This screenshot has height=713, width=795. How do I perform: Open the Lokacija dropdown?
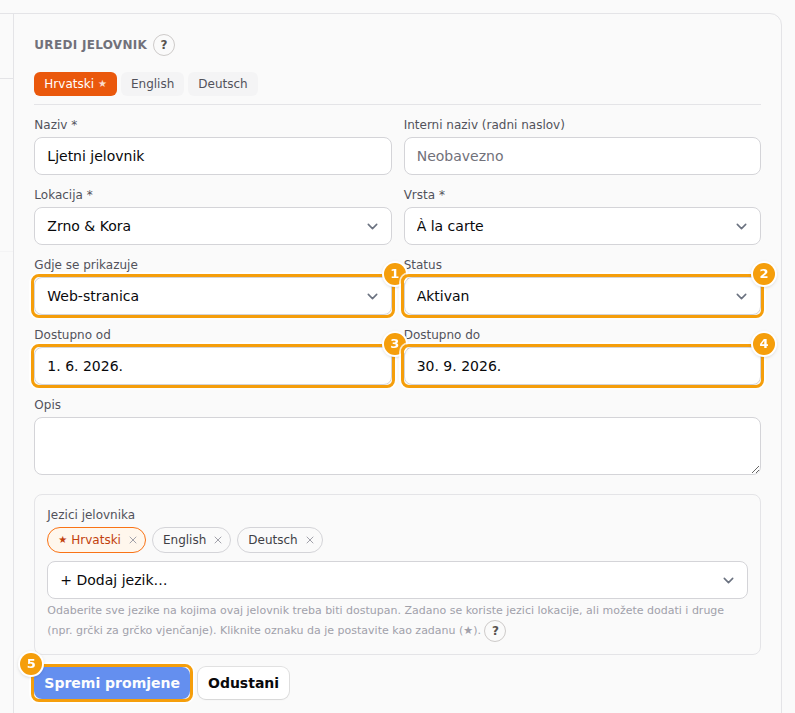click(x=213, y=226)
